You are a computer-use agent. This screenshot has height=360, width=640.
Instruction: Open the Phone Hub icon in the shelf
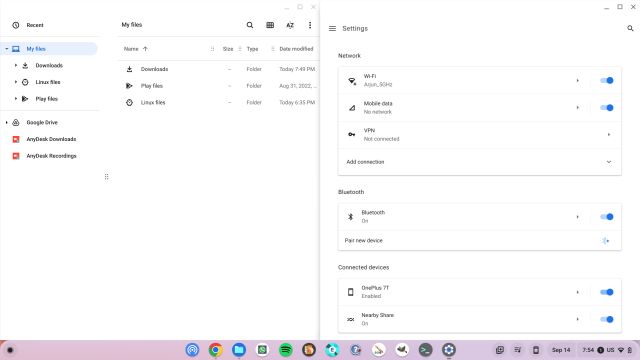536,350
